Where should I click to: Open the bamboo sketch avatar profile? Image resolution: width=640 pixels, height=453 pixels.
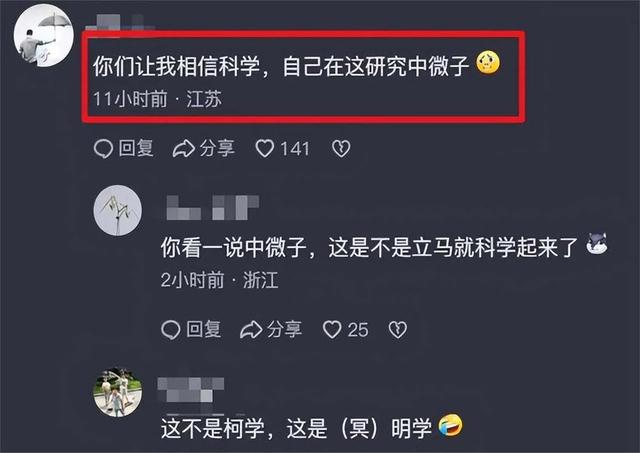118,210
